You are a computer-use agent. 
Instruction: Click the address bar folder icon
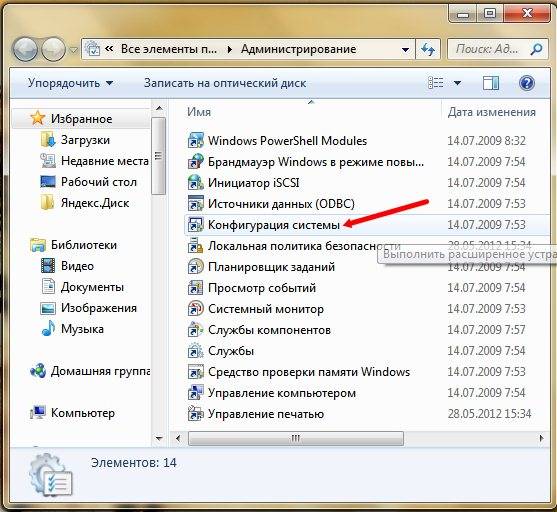93,49
